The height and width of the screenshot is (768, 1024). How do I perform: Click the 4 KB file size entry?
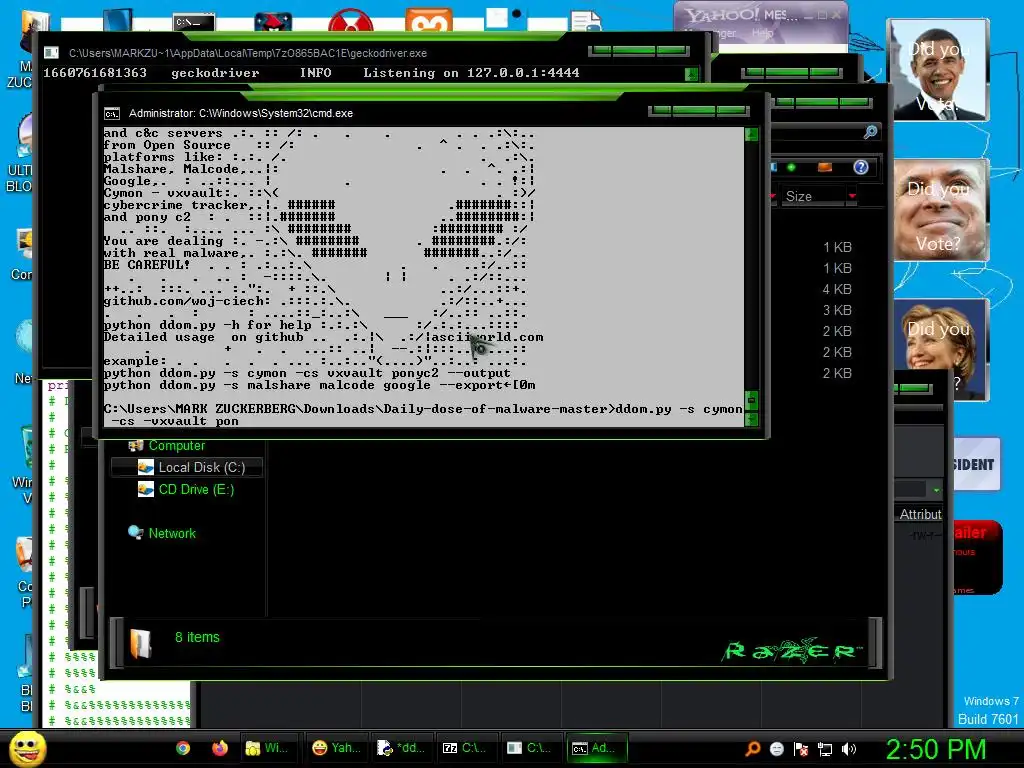click(x=837, y=289)
